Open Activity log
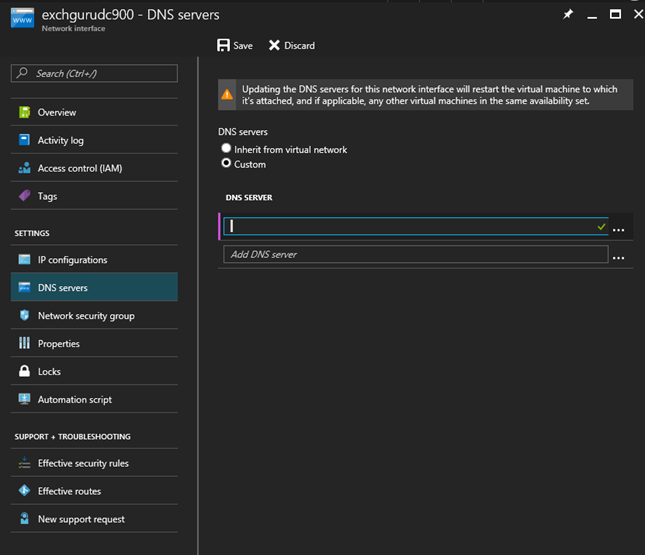Viewport: 645px width, 555px height. [x=94, y=140]
